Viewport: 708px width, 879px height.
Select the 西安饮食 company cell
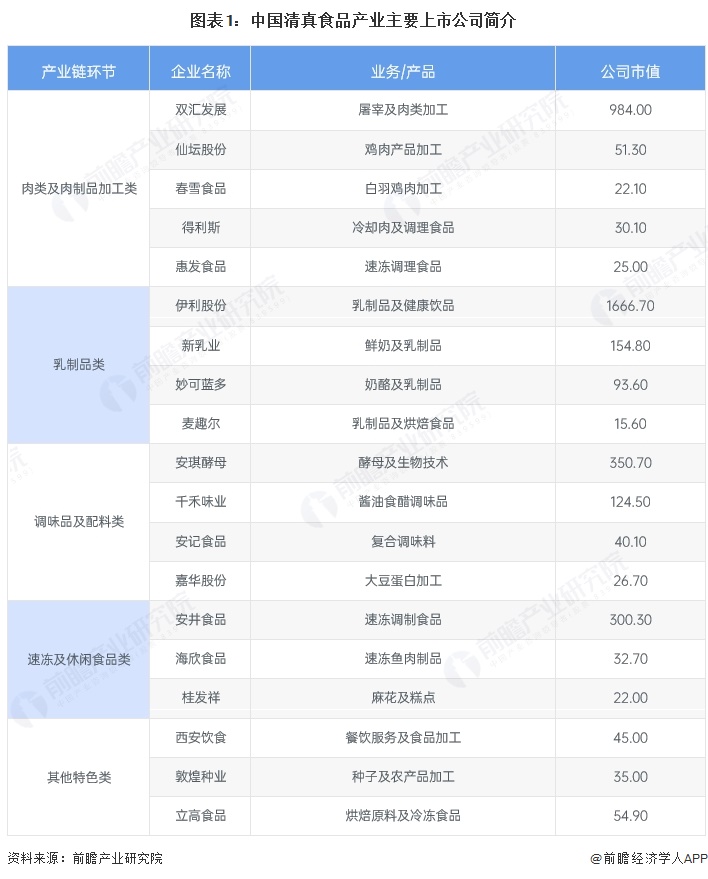click(x=200, y=738)
